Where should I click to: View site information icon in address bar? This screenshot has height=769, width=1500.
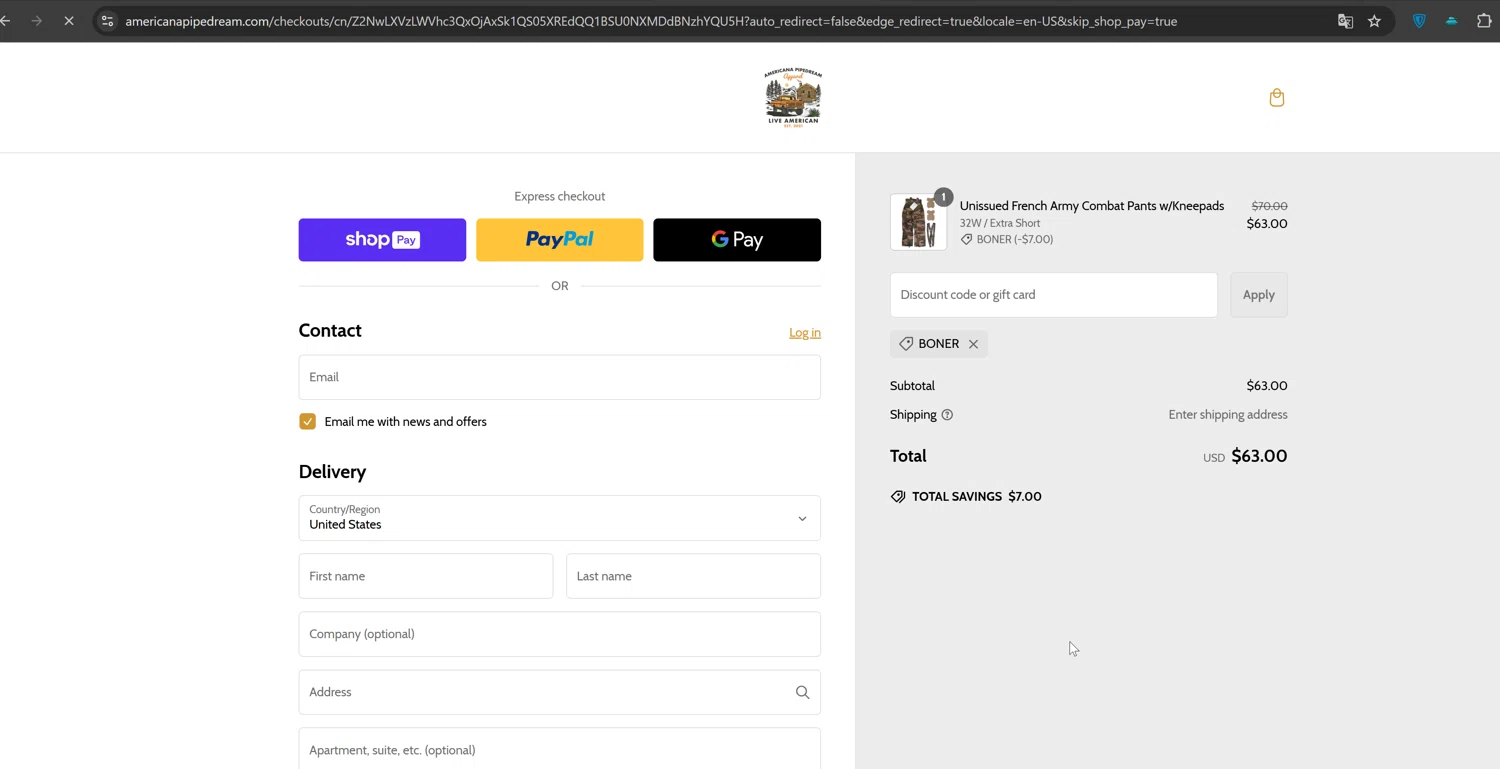click(107, 21)
